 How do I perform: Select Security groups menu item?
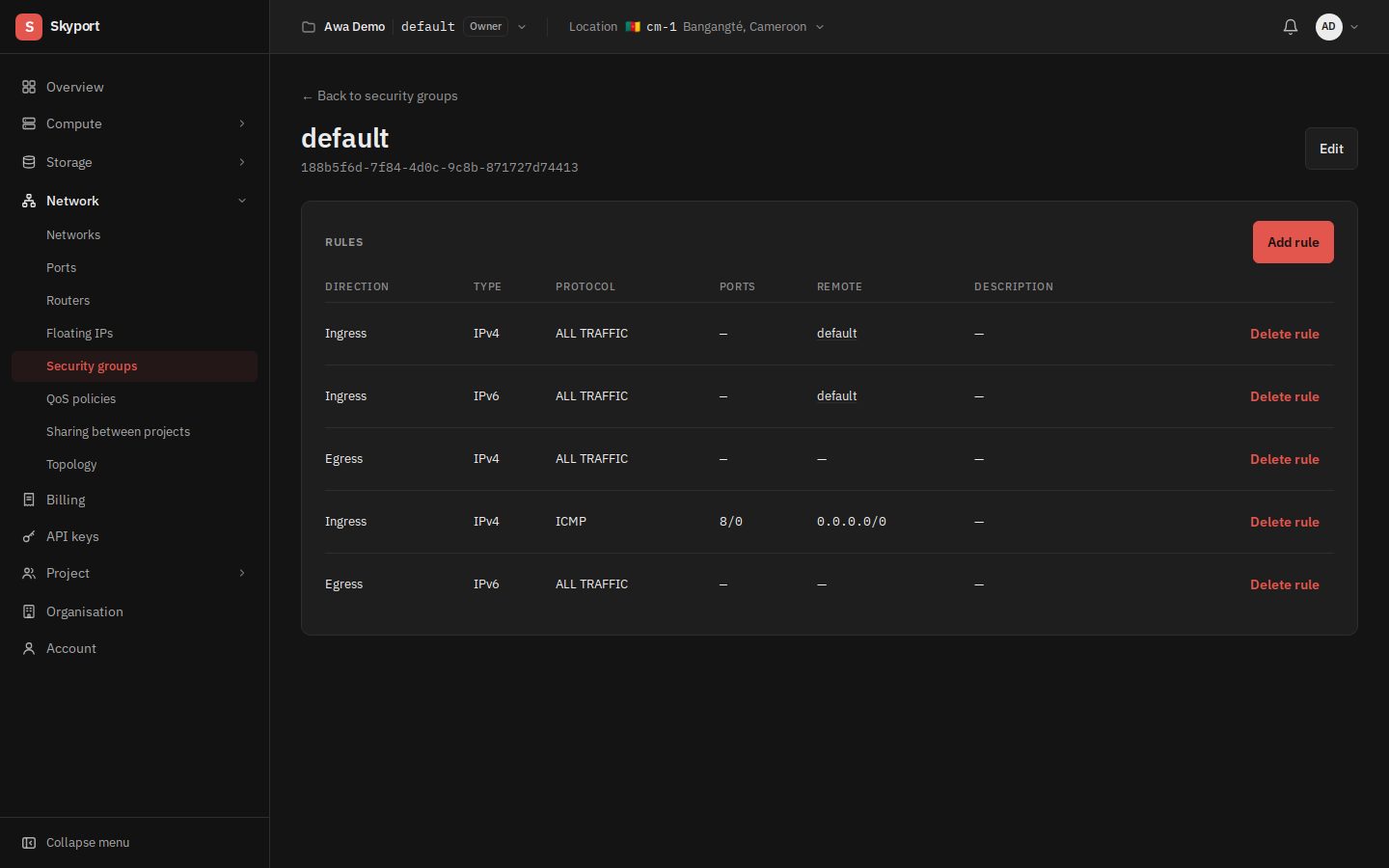tap(134, 366)
